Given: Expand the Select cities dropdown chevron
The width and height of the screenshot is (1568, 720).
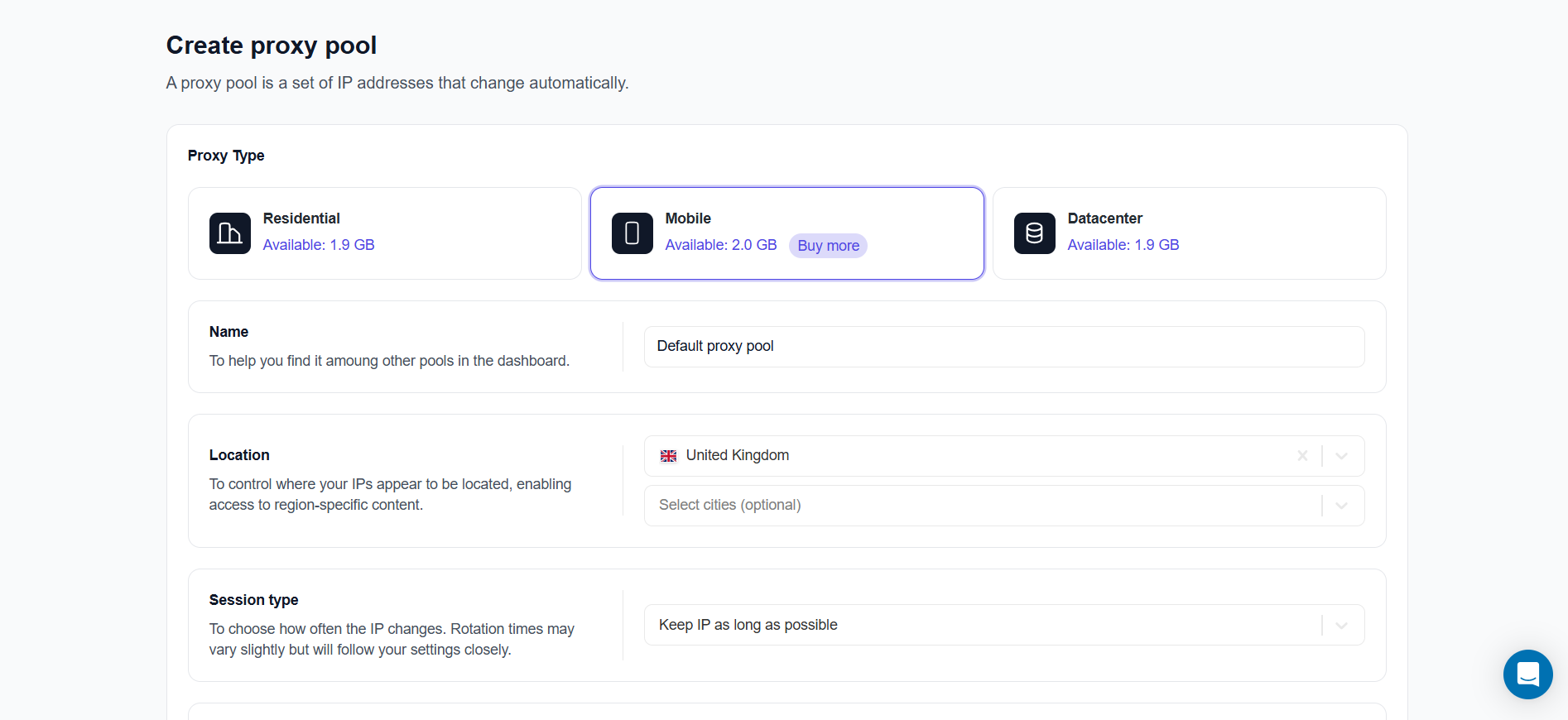Looking at the screenshot, I should [1342, 506].
